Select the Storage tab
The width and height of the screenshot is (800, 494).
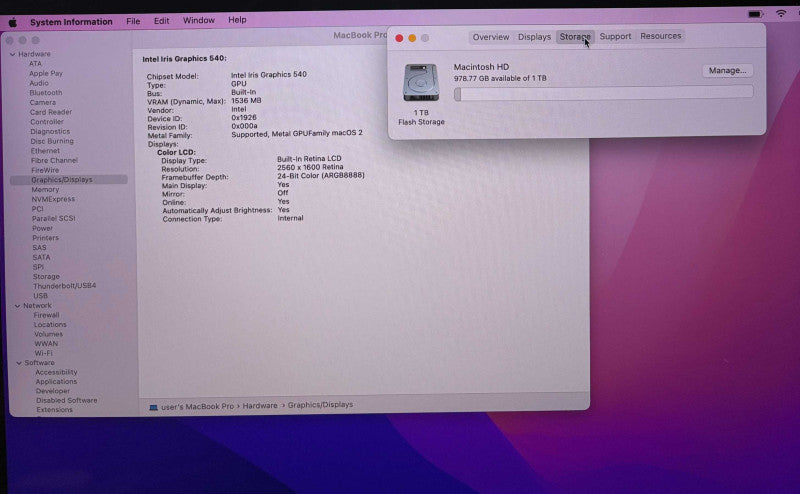575,37
